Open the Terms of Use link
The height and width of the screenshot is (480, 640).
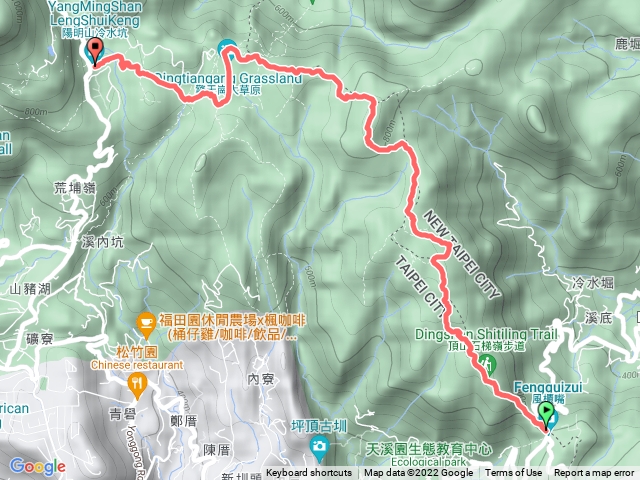513,473
